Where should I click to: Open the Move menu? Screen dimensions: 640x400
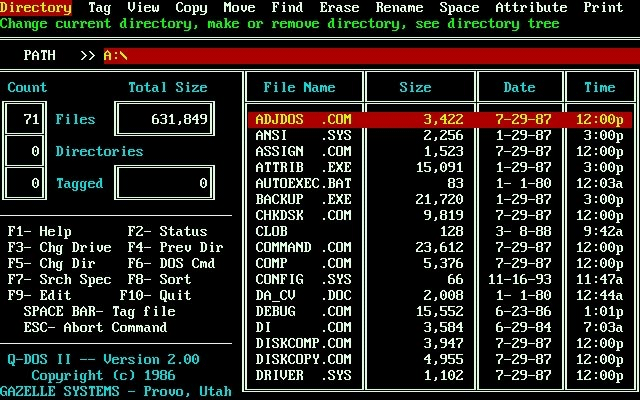click(239, 7)
